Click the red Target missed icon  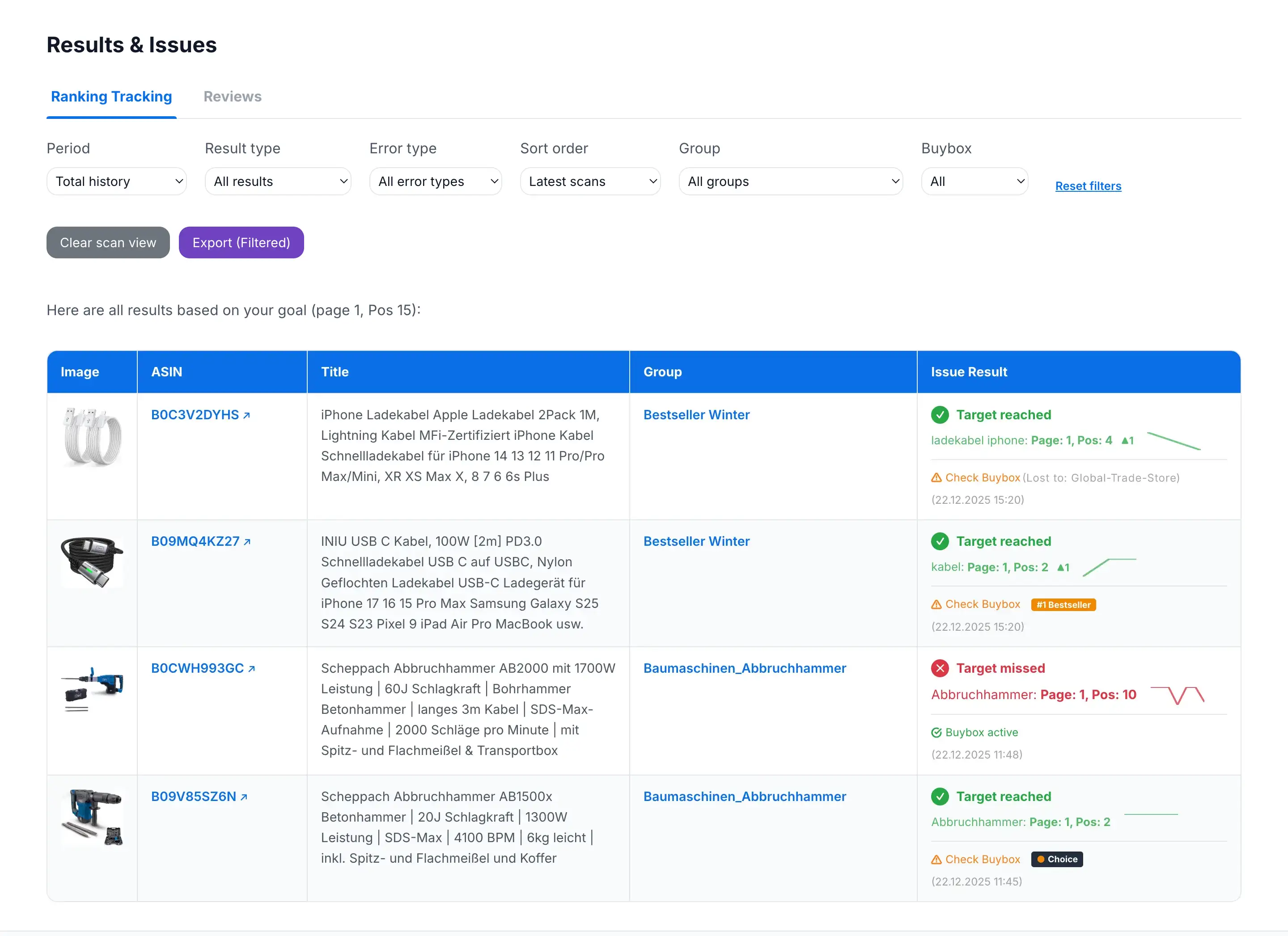(x=940, y=668)
